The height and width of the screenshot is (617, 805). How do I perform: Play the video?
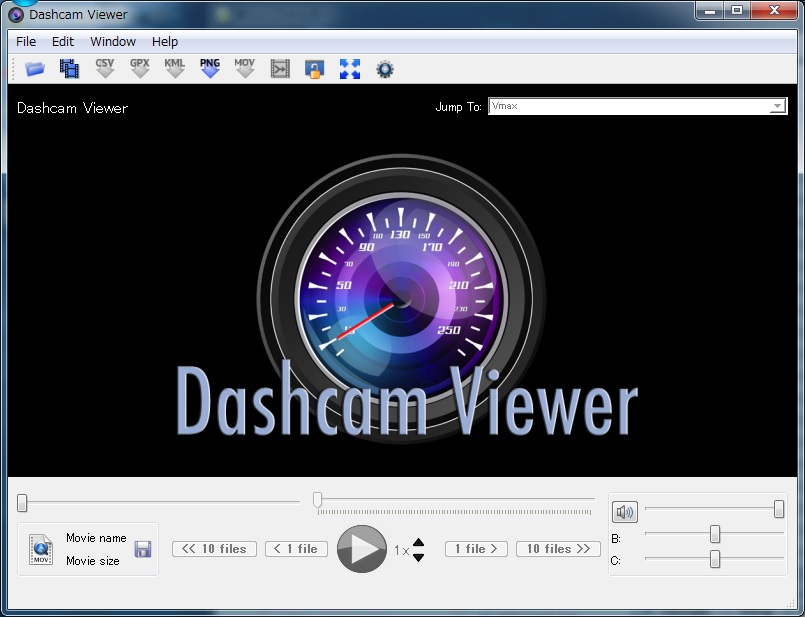tap(362, 549)
